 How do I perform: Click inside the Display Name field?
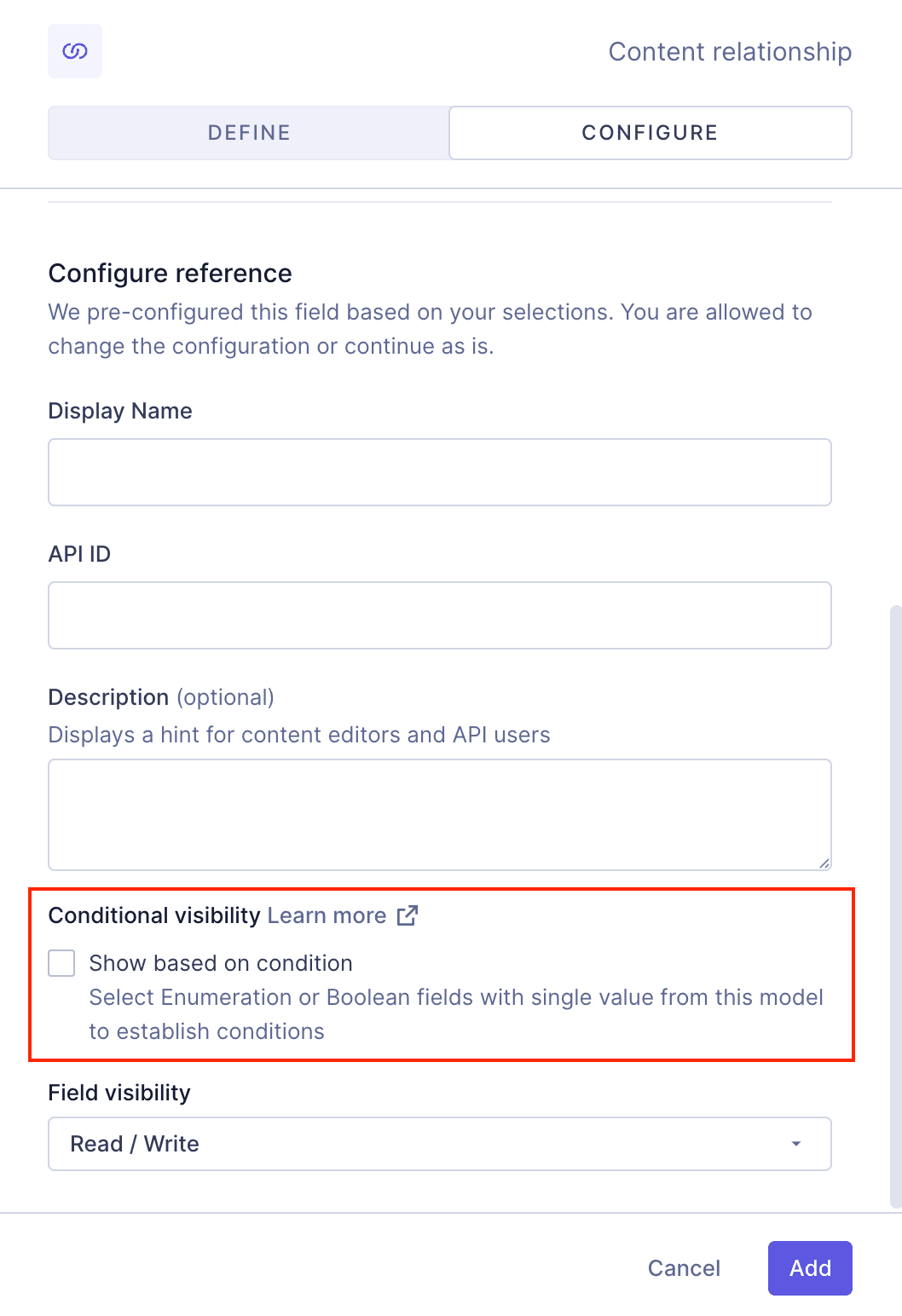pos(440,471)
